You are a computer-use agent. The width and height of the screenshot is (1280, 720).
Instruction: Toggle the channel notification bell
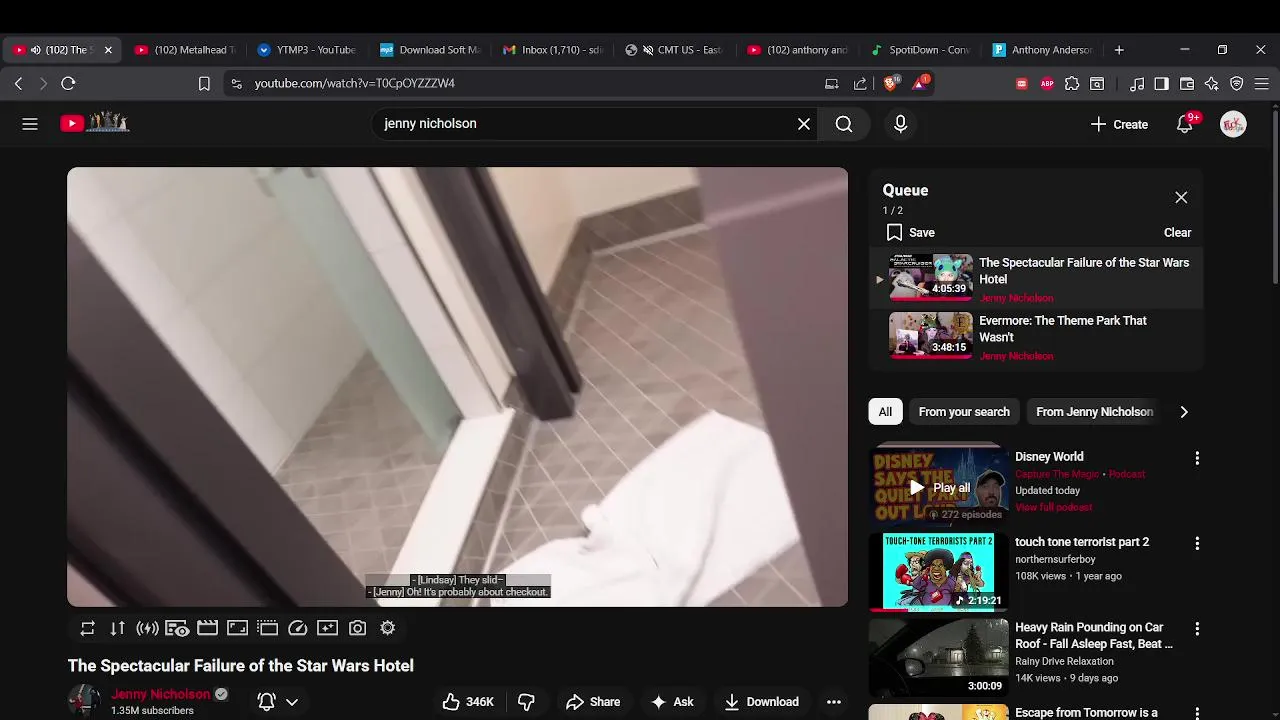point(267,702)
